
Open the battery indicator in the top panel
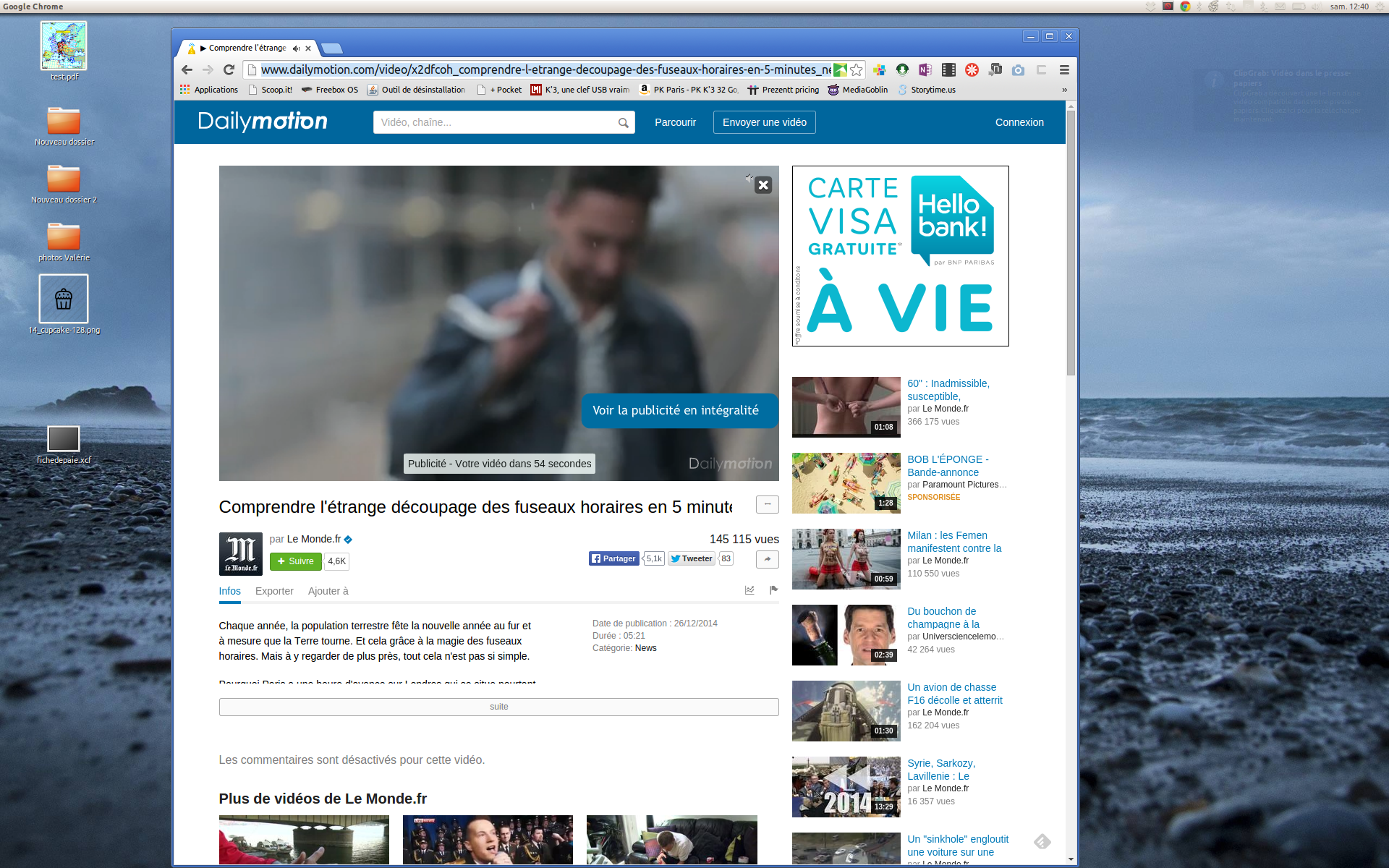[x=1299, y=7]
